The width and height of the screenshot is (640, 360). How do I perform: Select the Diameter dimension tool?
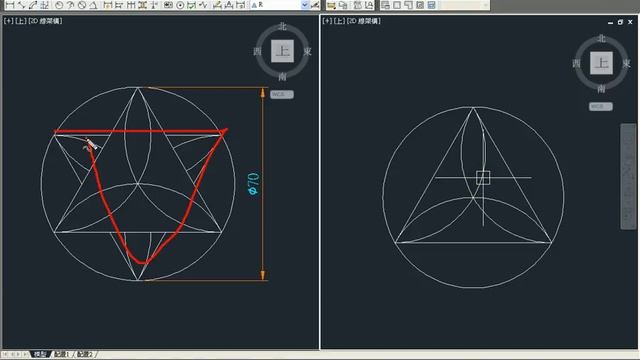(x=82, y=5)
